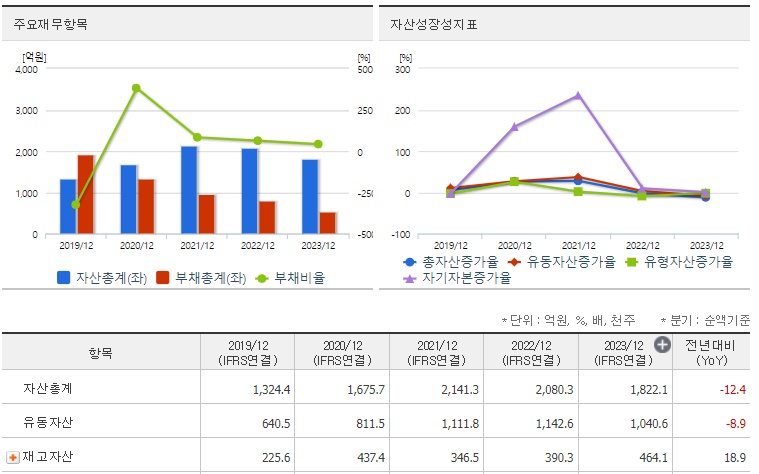Screen dimensions: 759x474
Task: Click the 2023/12 red 부채총계 bar
Action: click(328, 223)
